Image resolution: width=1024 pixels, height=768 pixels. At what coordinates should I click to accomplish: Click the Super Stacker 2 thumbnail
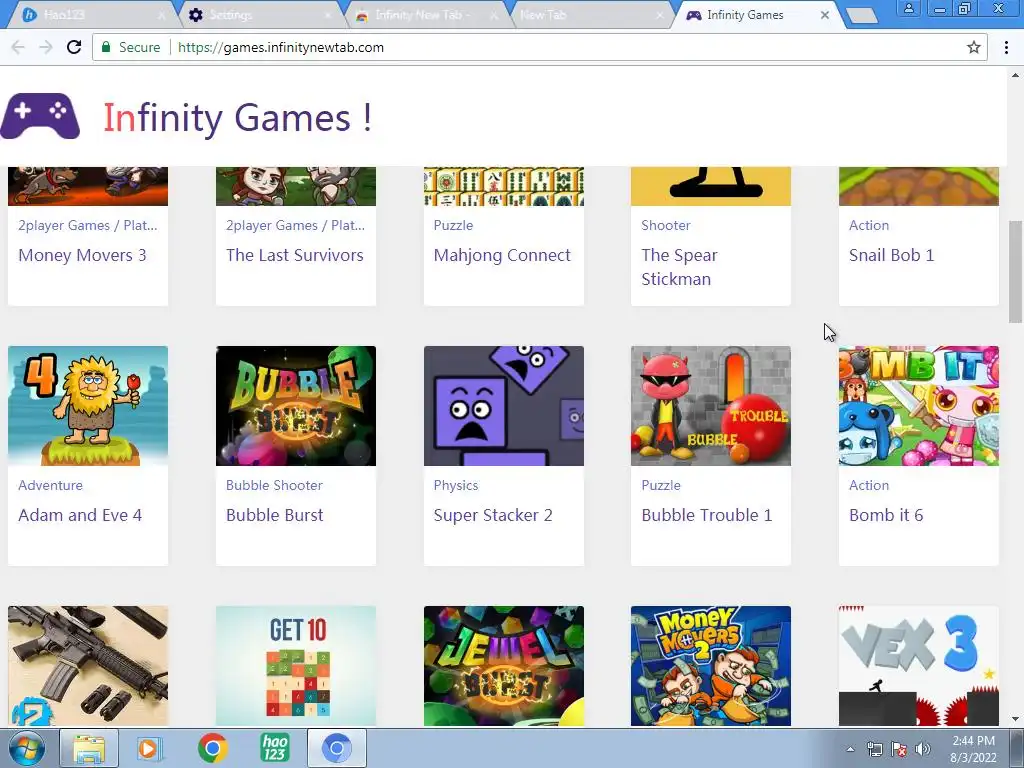[504, 406]
